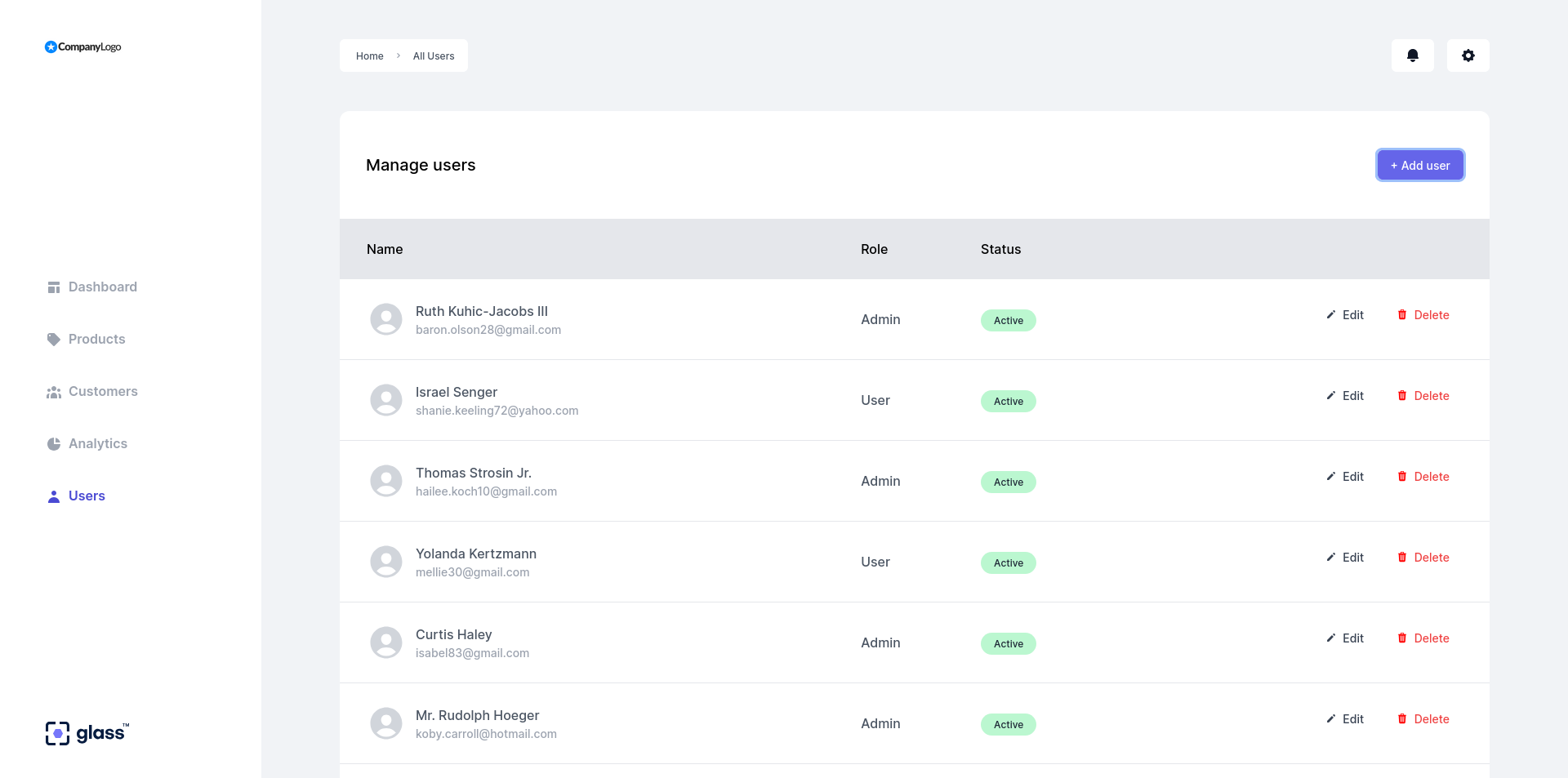The image size is (1568, 778).
Task: Open Analytics using the pie chart icon
Action: point(54,443)
